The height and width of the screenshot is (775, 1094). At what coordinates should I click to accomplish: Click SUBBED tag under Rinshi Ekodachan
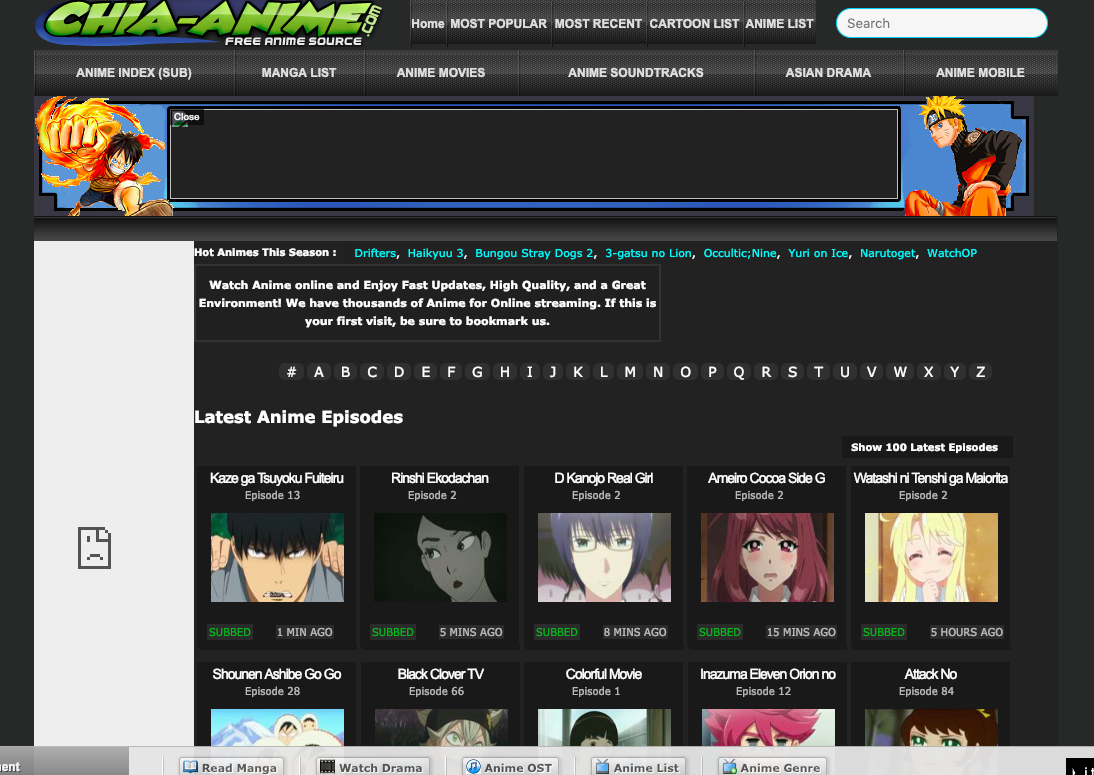tap(393, 632)
